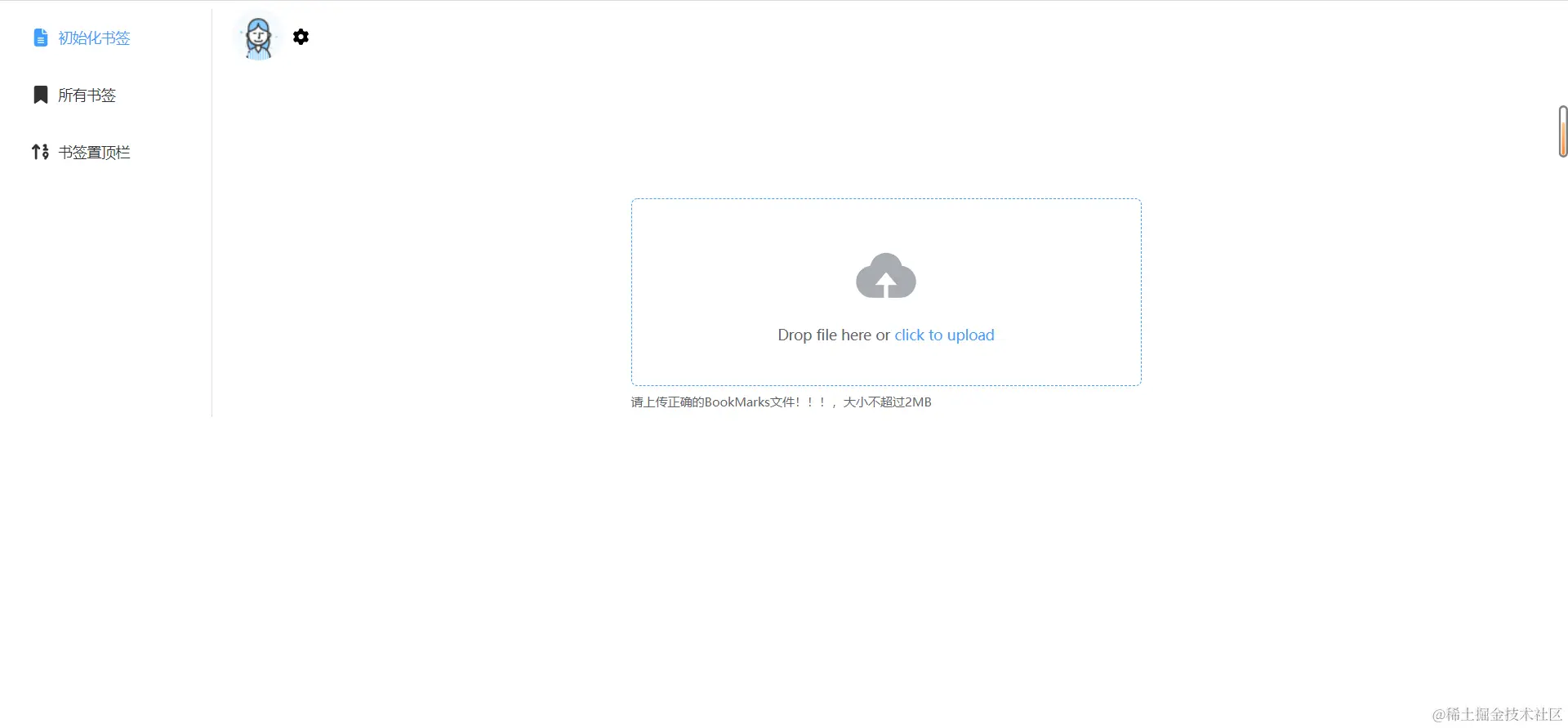Screen dimensions: 1568x728
Task: Click the orange scrollbar thumb on the right edge
Action: click(1563, 132)
